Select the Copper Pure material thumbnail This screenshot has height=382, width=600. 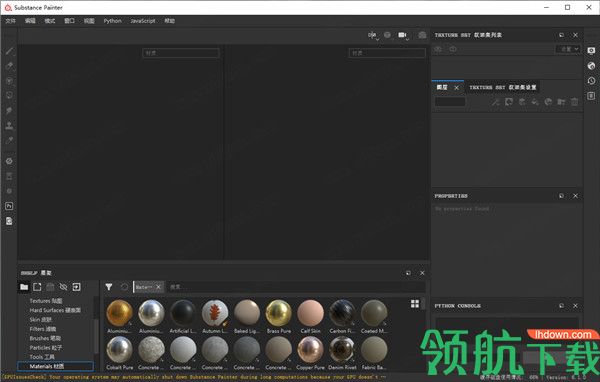310,349
